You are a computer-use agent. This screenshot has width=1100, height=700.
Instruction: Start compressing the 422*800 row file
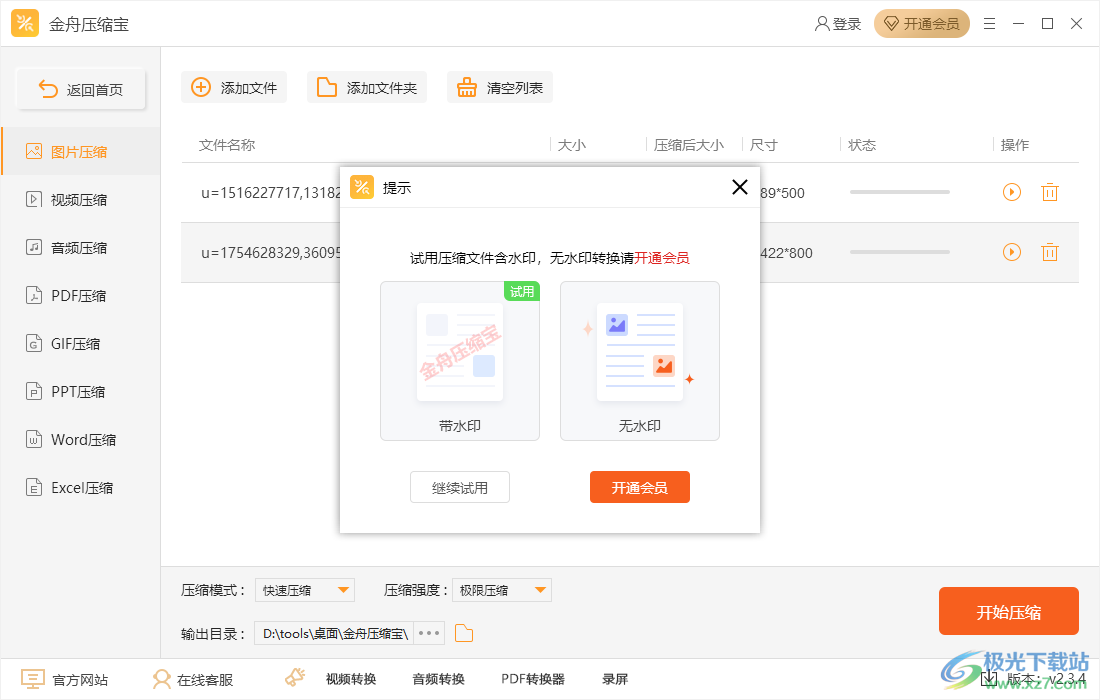(x=1012, y=252)
